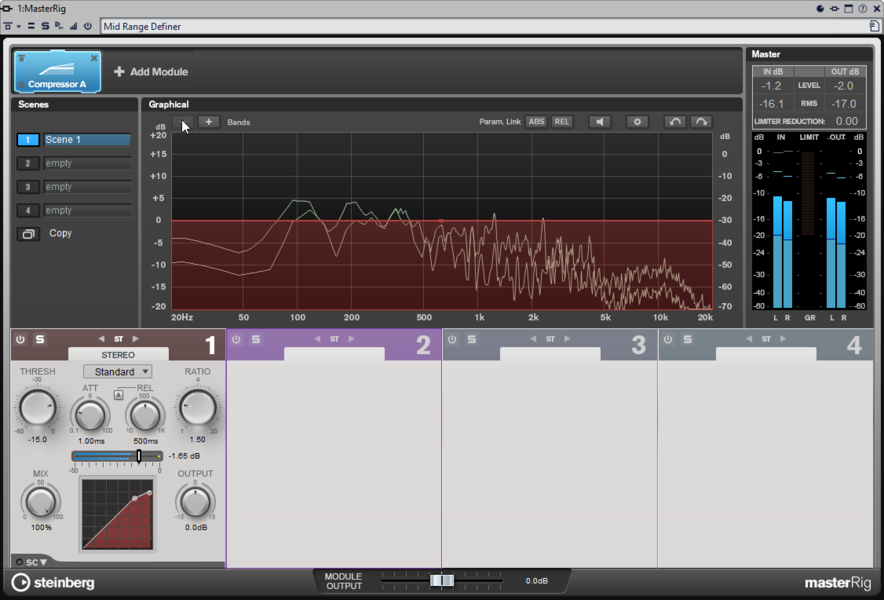Click the OUTPUT knob on band 1
Image resolution: width=884 pixels, height=600 pixels.
click(196, 502)
